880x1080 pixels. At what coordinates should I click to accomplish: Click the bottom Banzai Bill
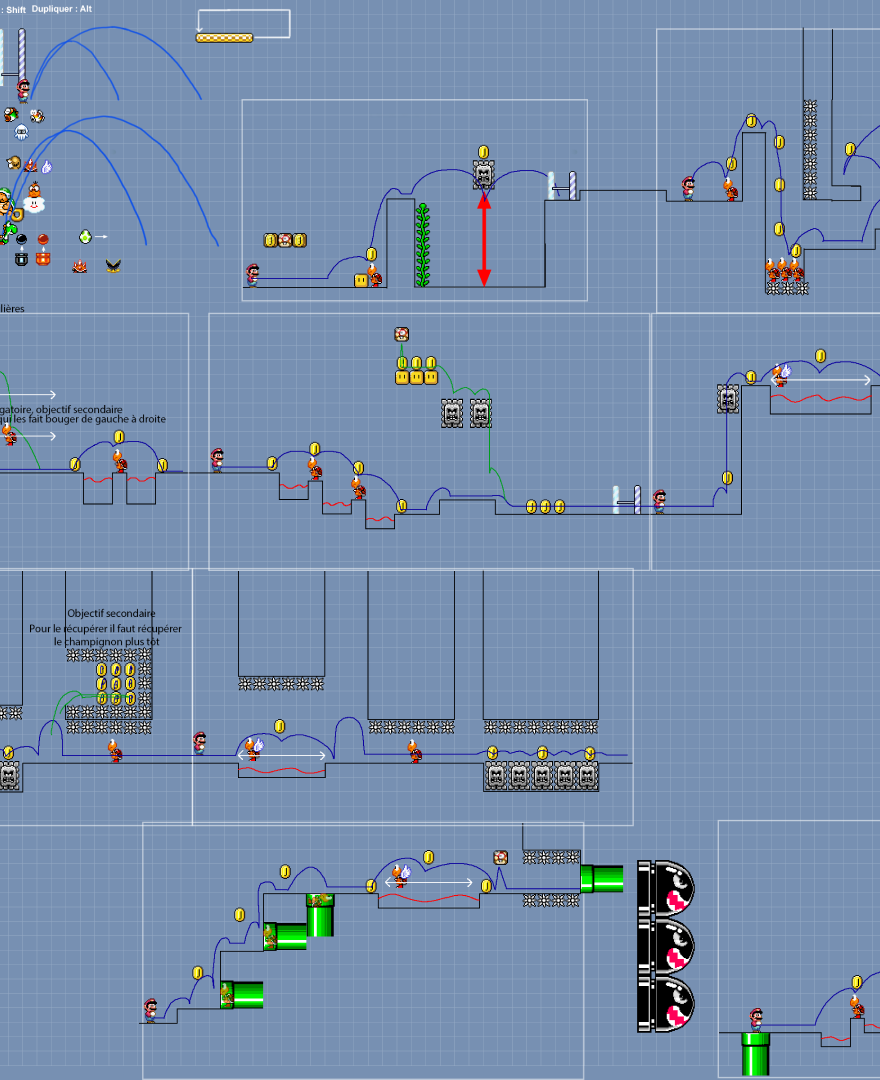(666, 1004)
